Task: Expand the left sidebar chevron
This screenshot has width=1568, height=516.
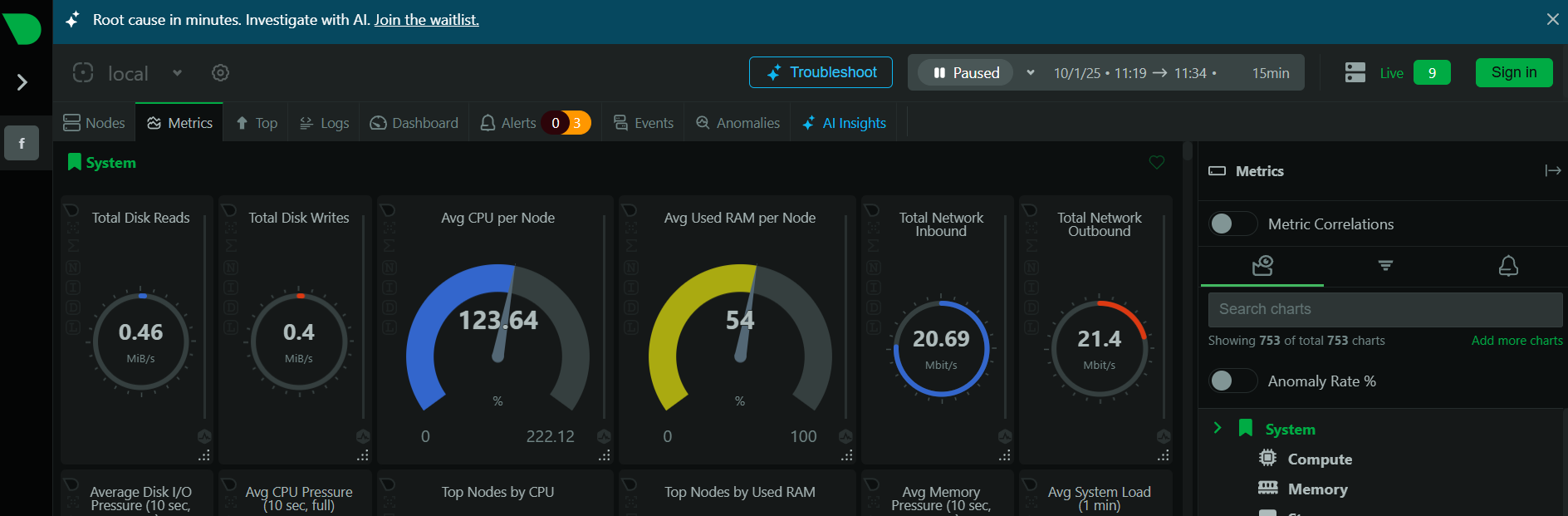Action: click(x=22, y=82)
